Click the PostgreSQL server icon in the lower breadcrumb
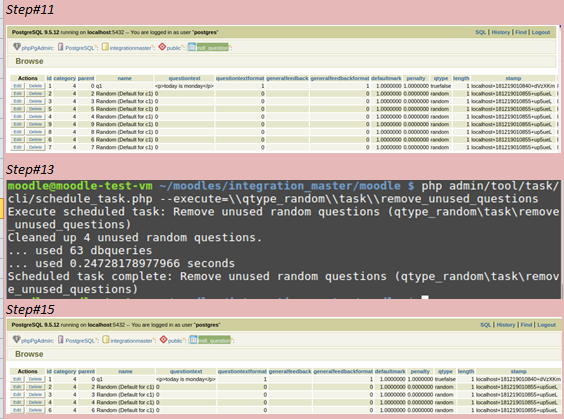Viewport: 564px width, 419px height. (61, 340)
